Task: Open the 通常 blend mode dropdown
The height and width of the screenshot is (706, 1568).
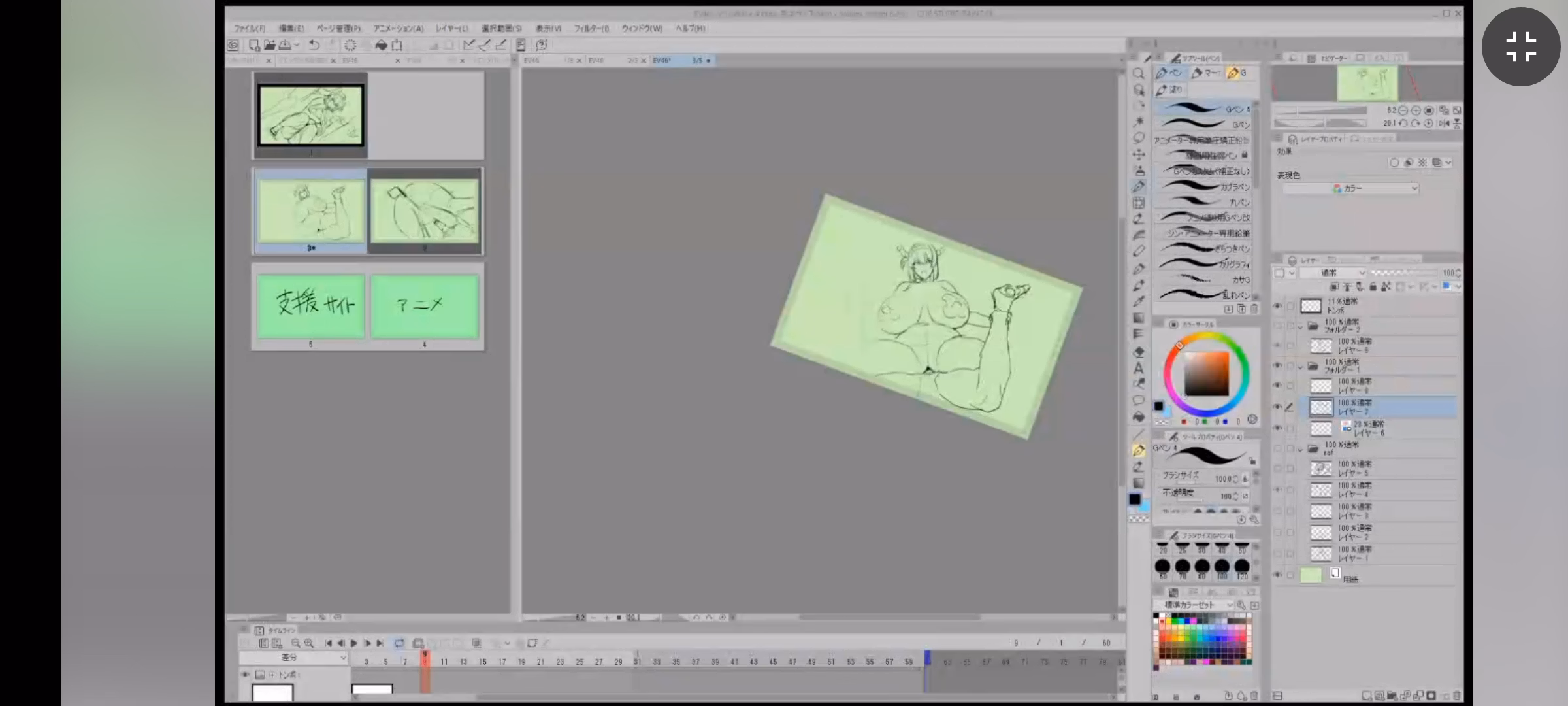Action: click(x=1333, y=273)
